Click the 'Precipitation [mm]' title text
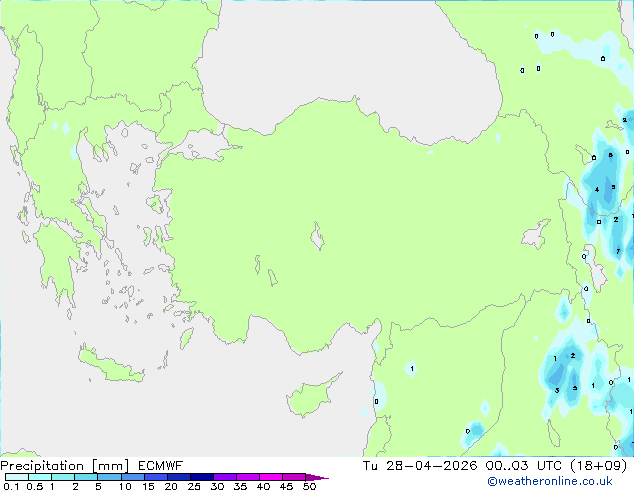634x490 pixels. click(x=64, y=466)
